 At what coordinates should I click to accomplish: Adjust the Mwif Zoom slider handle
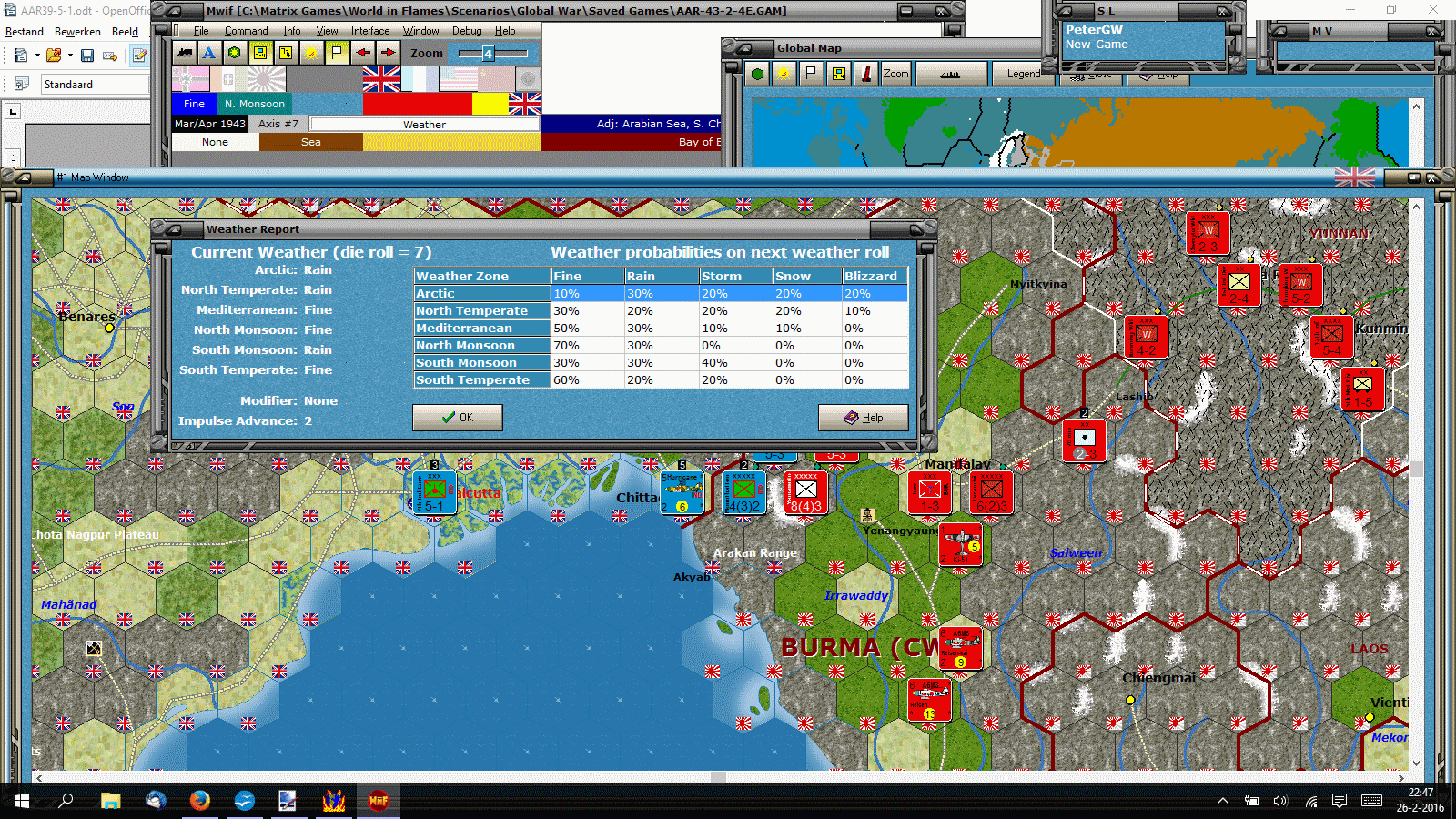488,54
